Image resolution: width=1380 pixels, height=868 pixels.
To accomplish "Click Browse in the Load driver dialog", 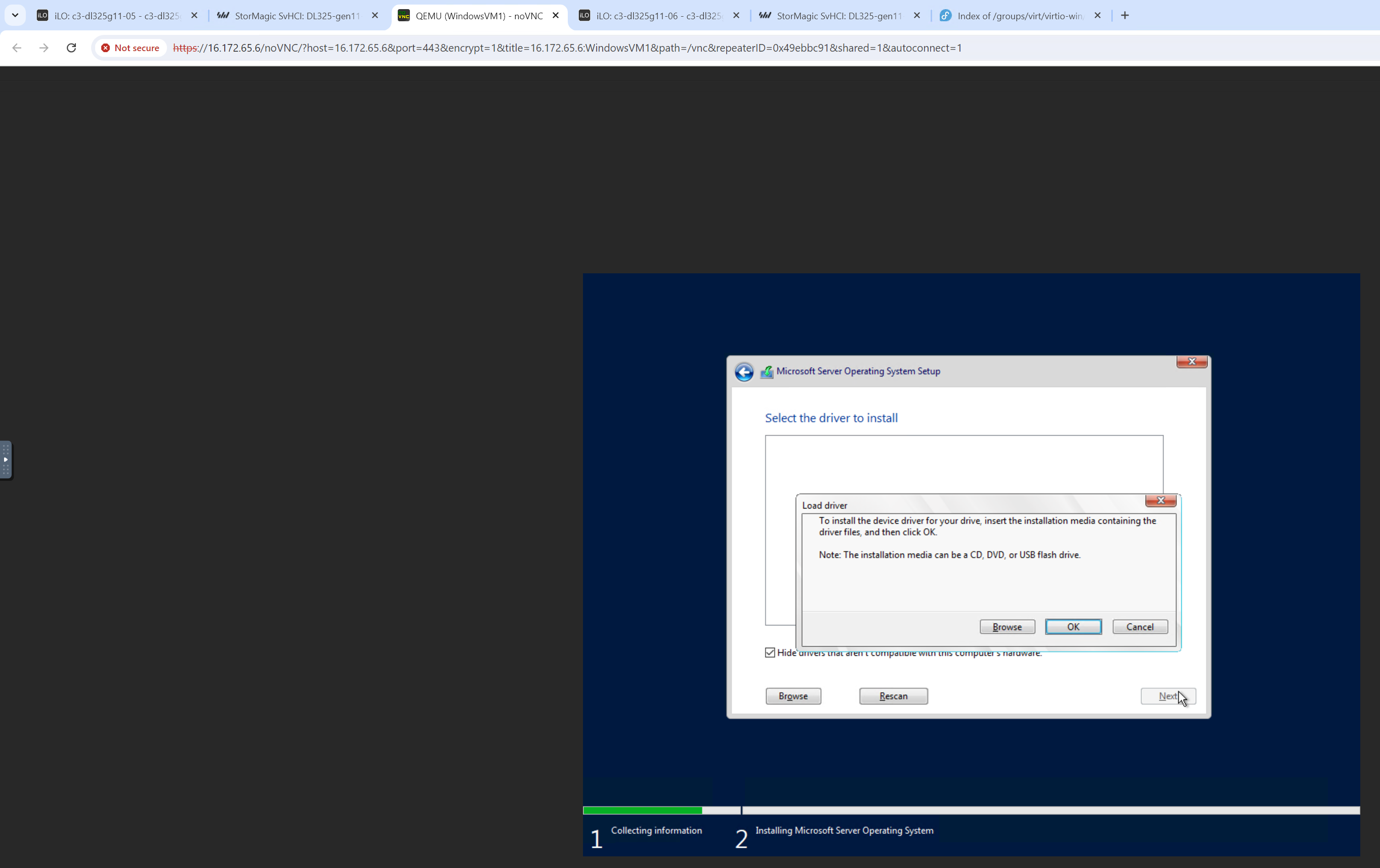I will click(x=1007, y=627).
